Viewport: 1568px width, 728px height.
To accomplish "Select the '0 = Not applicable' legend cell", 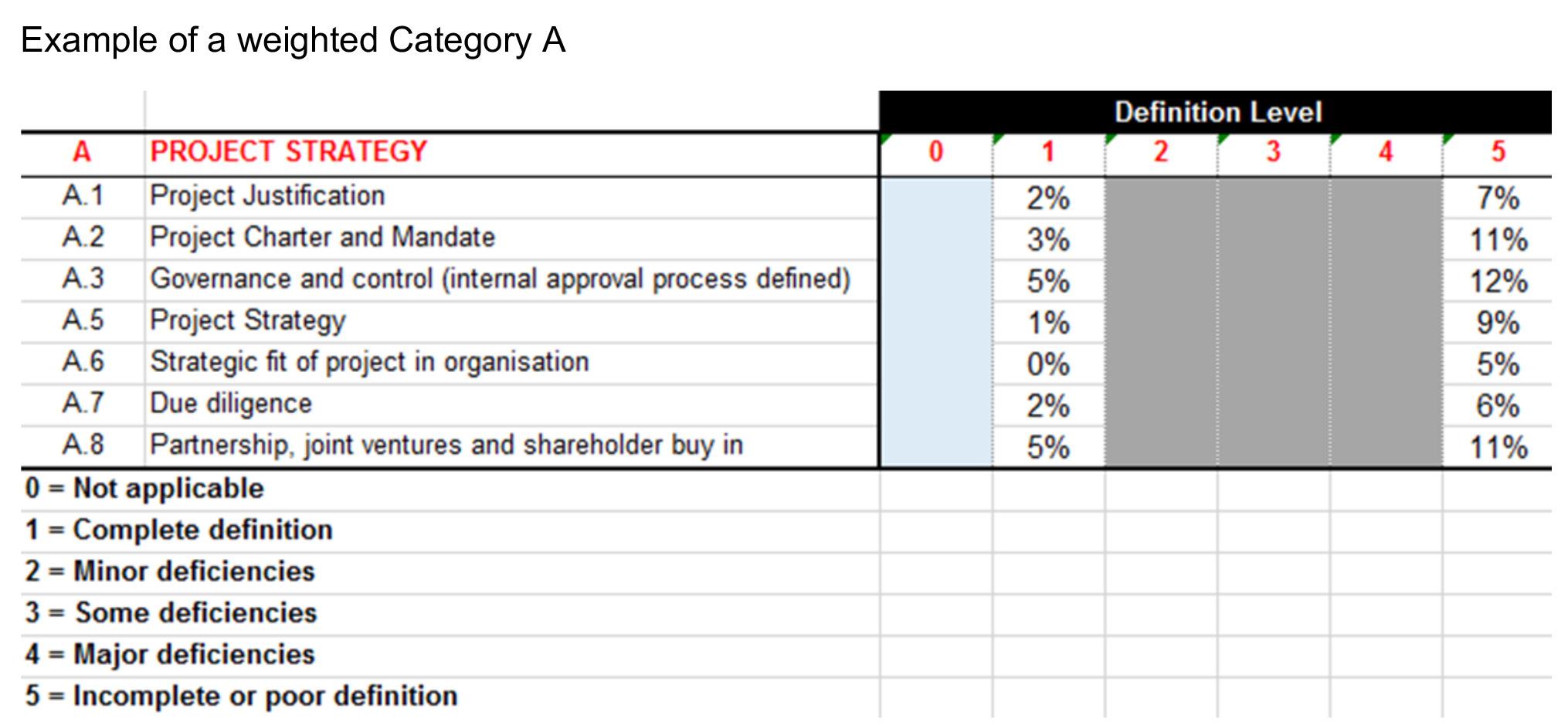I will point(450,489).
